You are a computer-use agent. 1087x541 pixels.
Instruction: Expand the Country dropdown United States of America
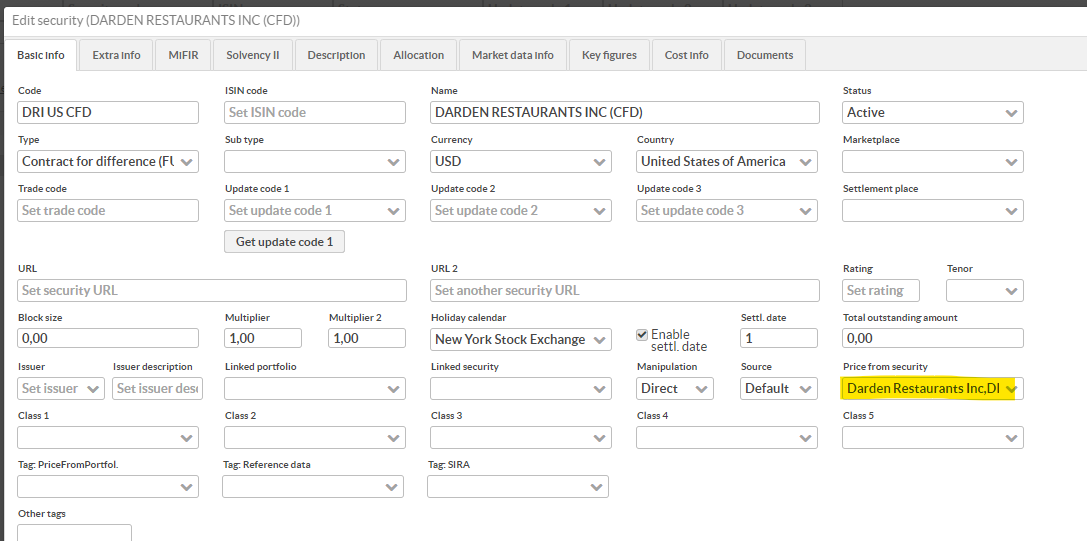(727, 162)
